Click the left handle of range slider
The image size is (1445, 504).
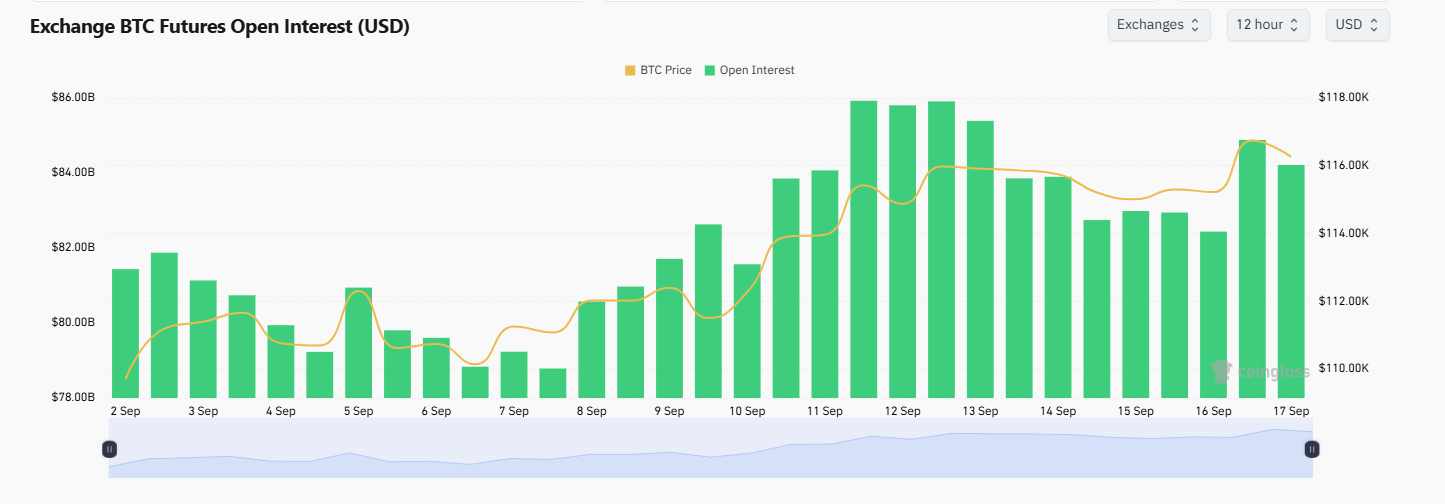(x=110, y=449)
